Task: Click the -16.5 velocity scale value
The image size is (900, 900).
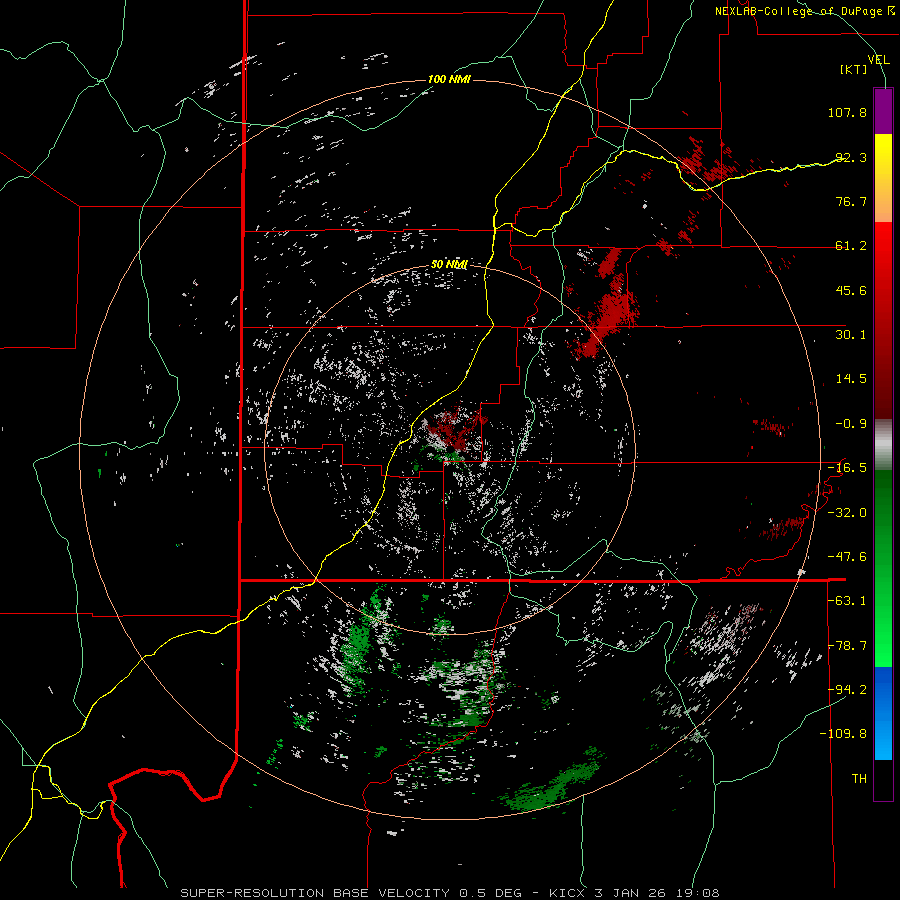Action: 847,468
